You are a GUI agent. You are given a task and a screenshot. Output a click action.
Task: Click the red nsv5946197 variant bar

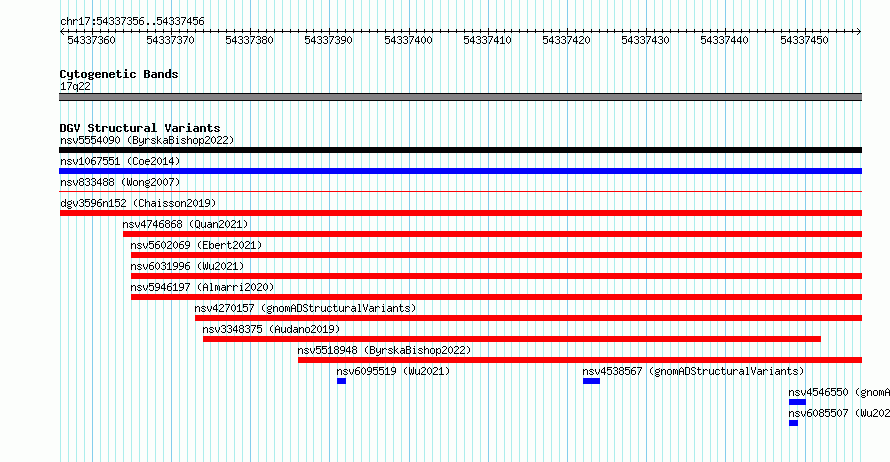(496, 297)
